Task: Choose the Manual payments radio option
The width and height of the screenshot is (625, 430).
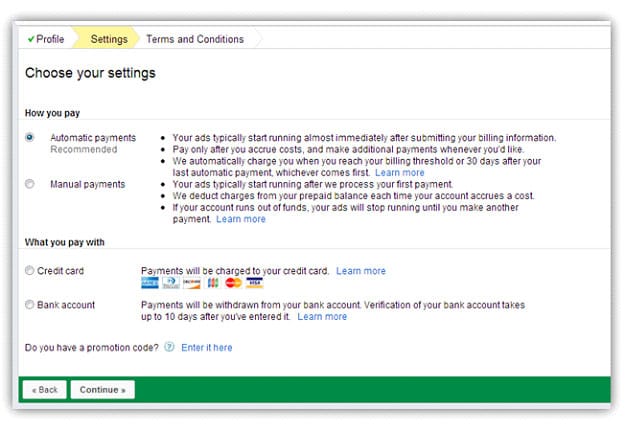Action: 29,184
